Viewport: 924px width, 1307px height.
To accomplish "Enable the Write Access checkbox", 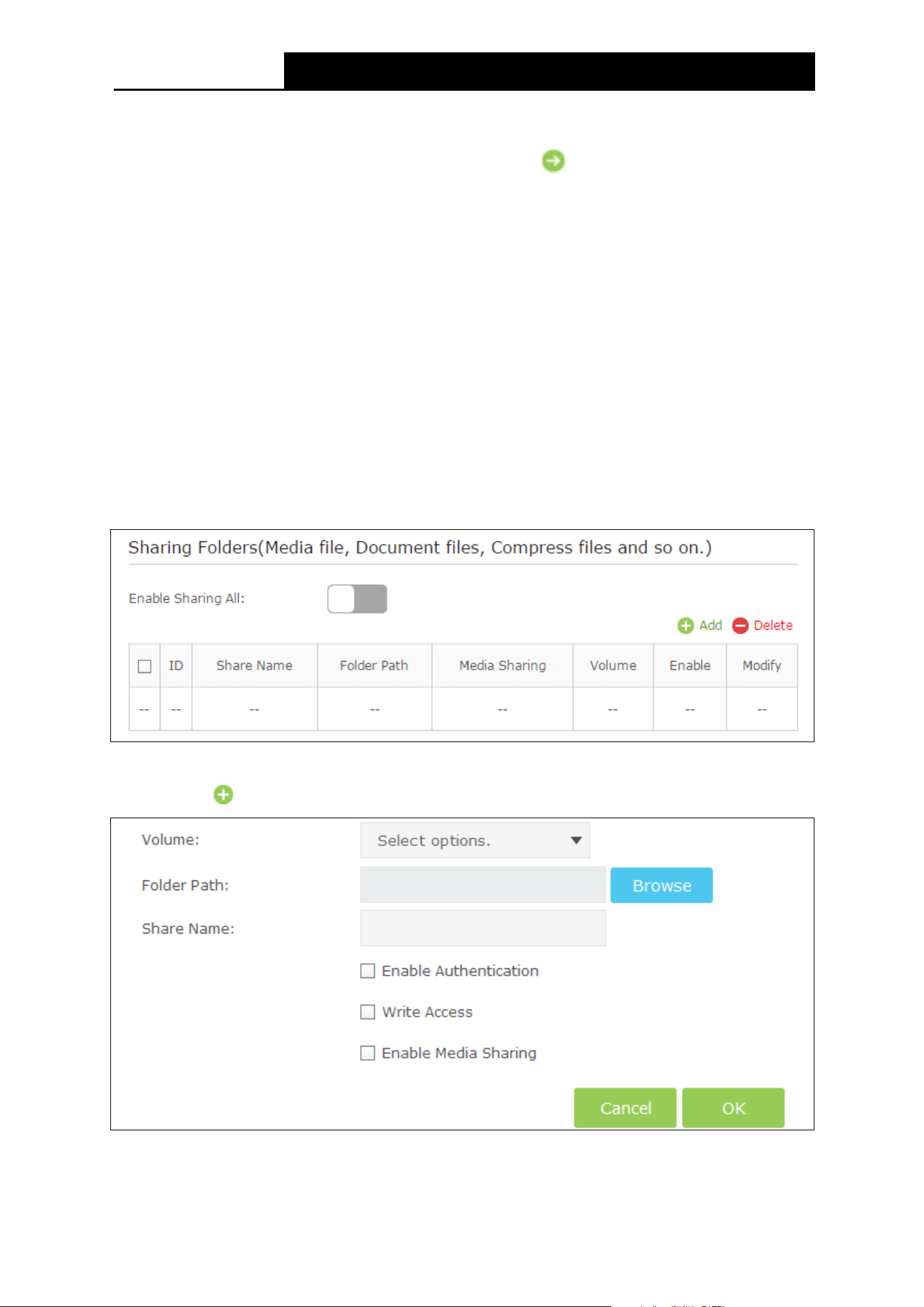I will point(368,1012).
